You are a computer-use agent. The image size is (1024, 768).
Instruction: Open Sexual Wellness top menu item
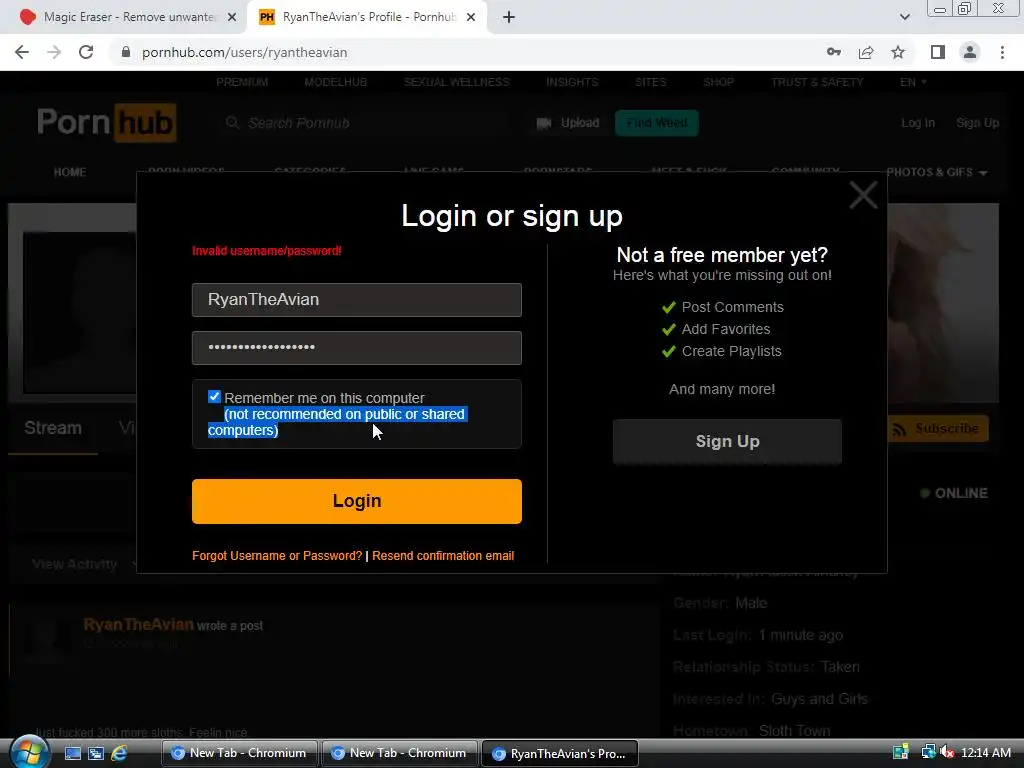pyautogui.click(x=456, y=82)
